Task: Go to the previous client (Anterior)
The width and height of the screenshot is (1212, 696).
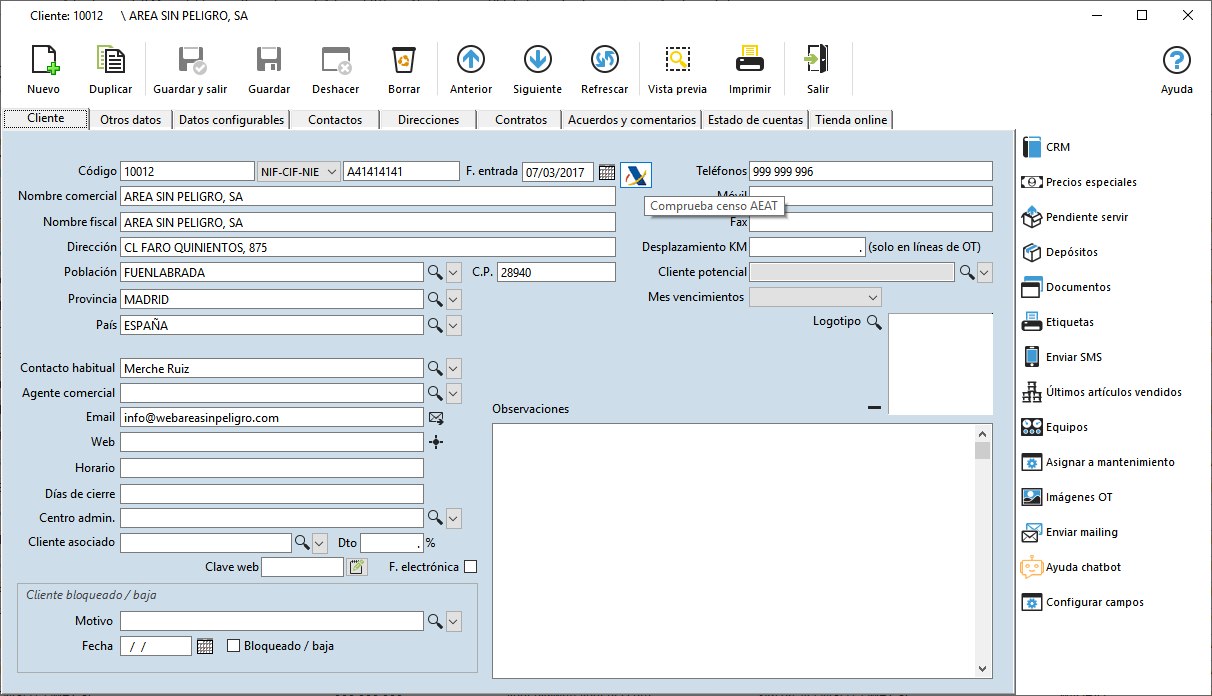Action: [x=471, y=68]
